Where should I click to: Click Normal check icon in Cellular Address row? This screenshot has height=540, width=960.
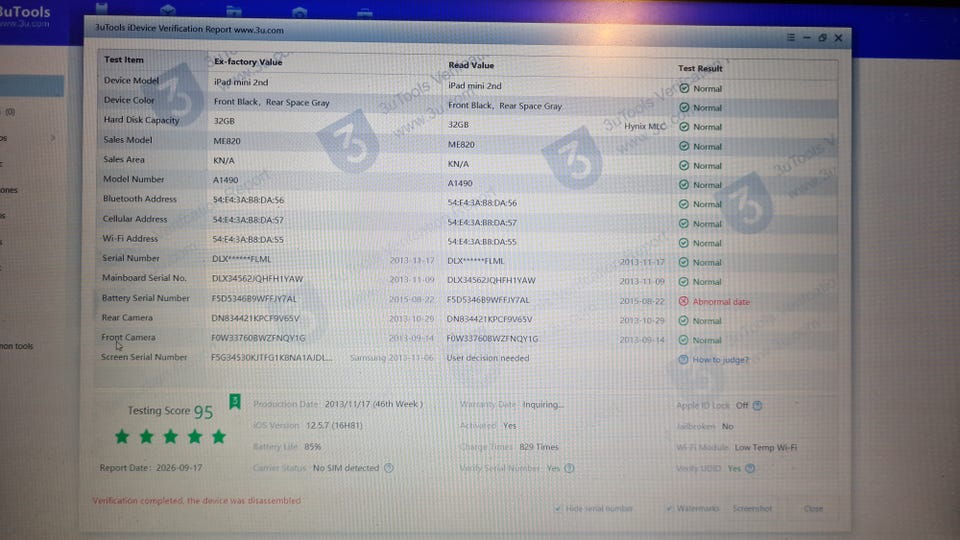[x=684, y=223]
